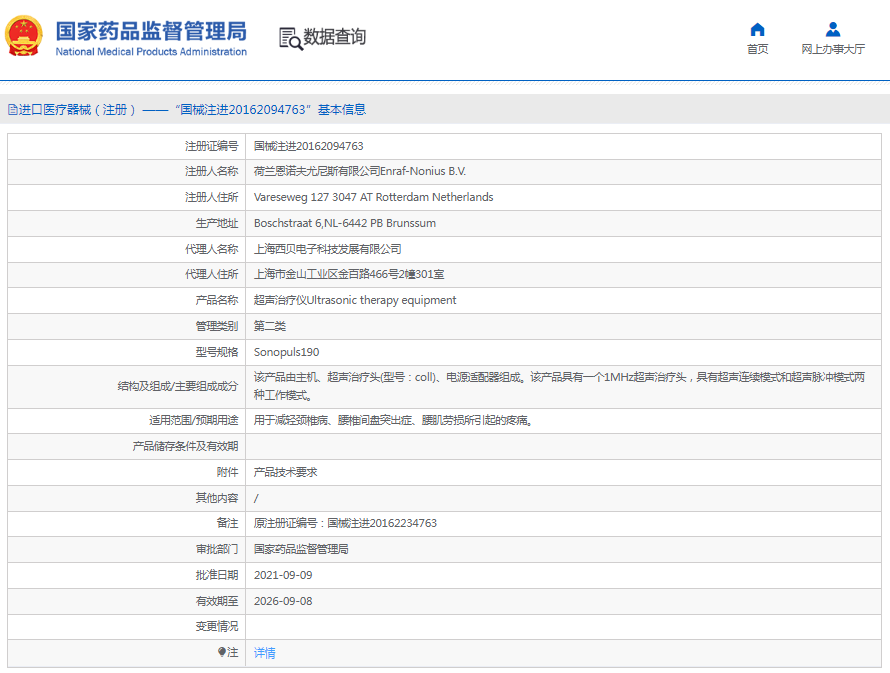Click the bullet icon beside 注
Image resolution: width=890 pixels, height=673 pixels.
(x=222, y=652)
